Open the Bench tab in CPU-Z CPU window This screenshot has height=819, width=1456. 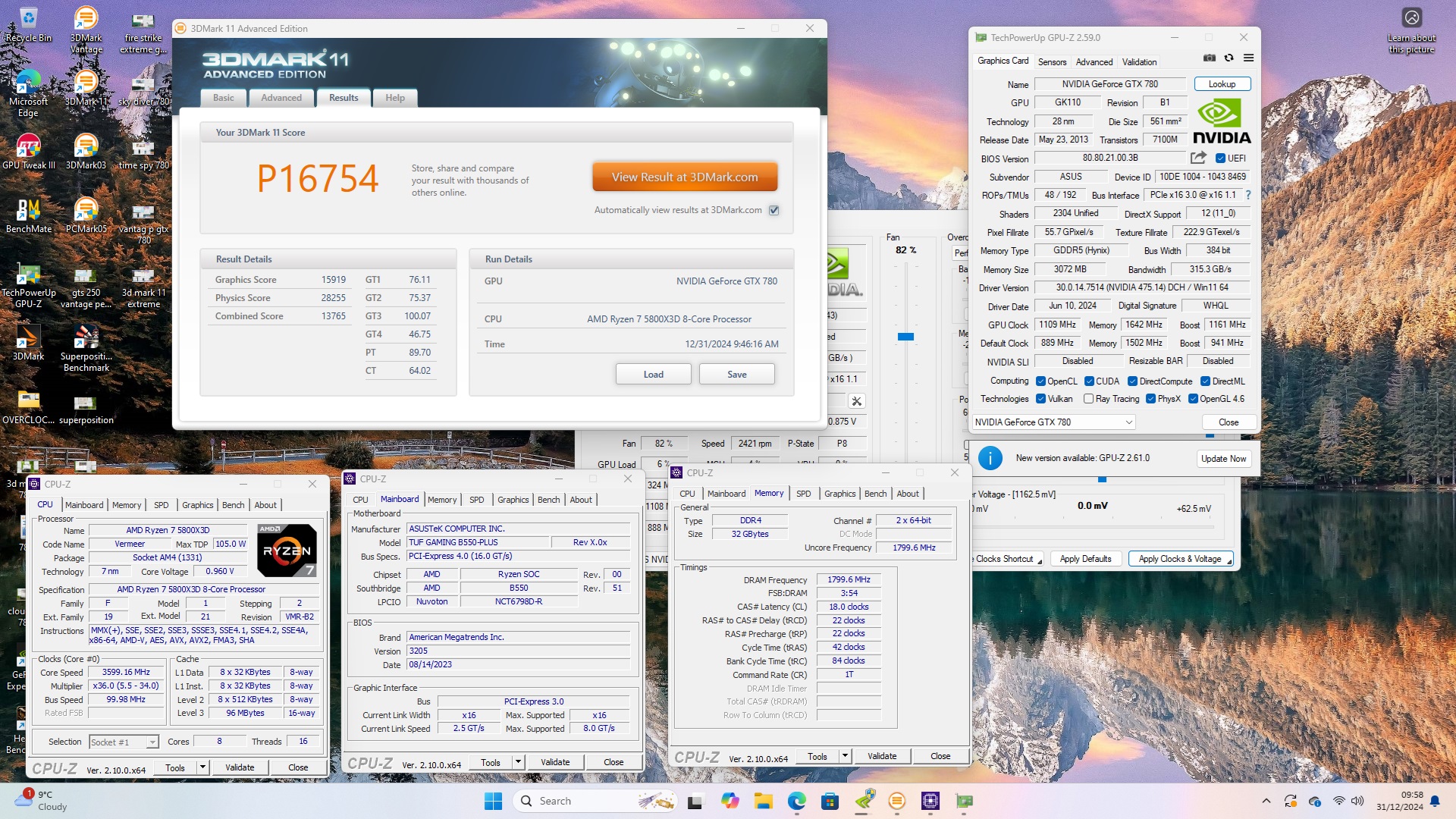point(233,505)
